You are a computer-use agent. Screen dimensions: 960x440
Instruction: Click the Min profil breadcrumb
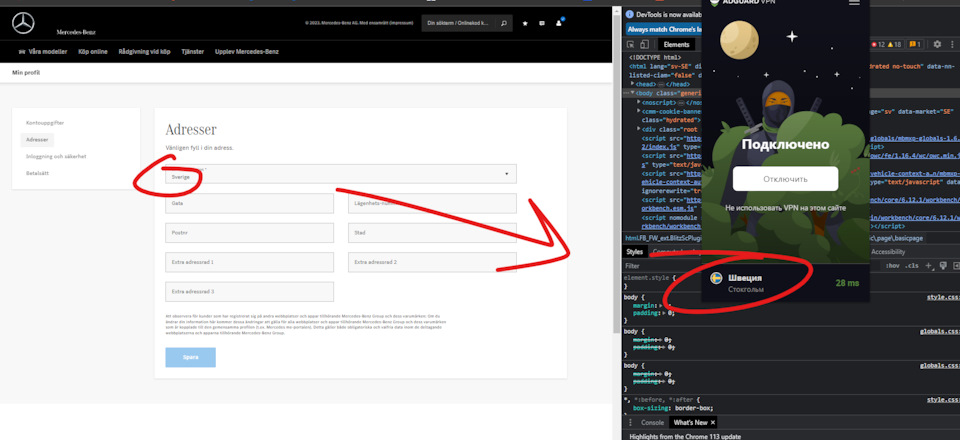[26, 73]
